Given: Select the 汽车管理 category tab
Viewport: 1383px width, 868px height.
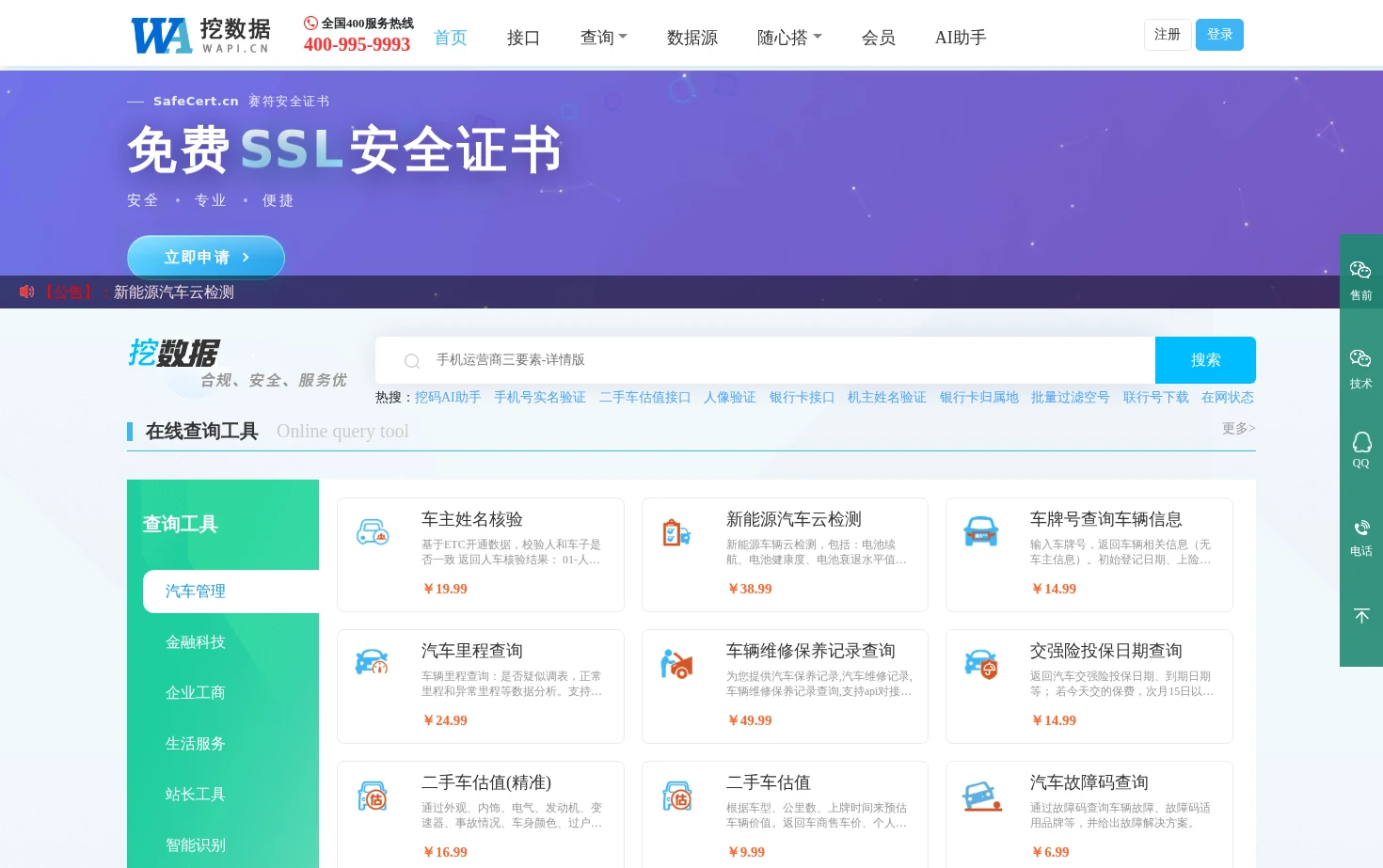Looking at the screenshot, I should pos(230,592).
